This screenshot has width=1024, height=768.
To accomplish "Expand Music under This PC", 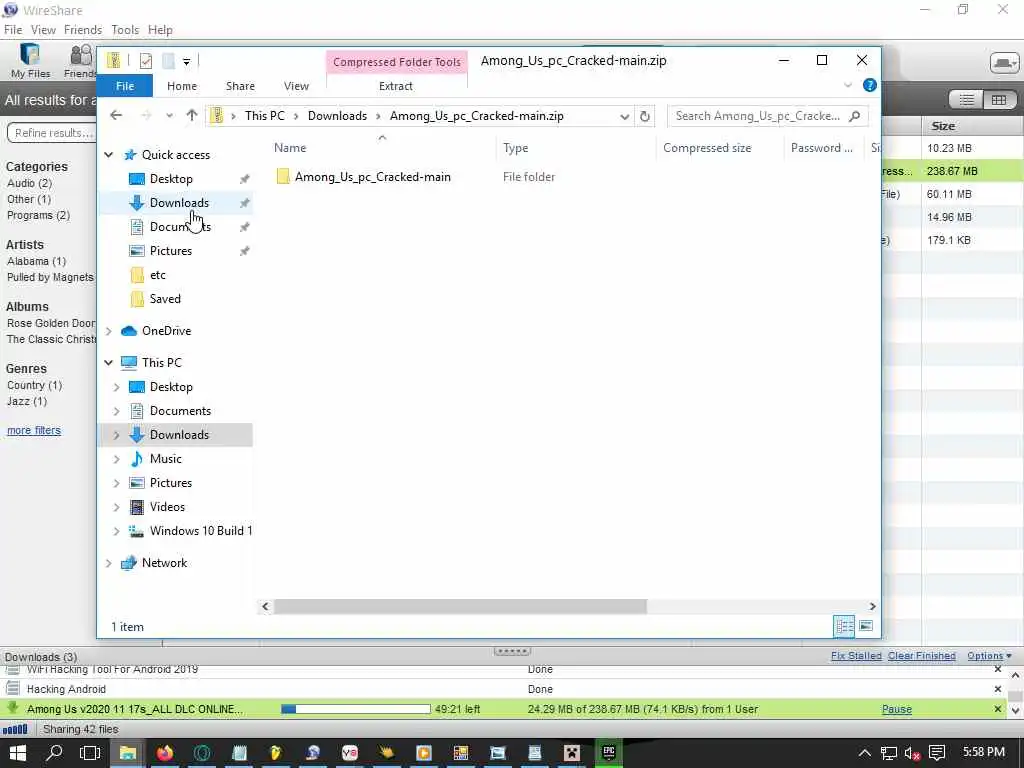I will coord(116,459).
